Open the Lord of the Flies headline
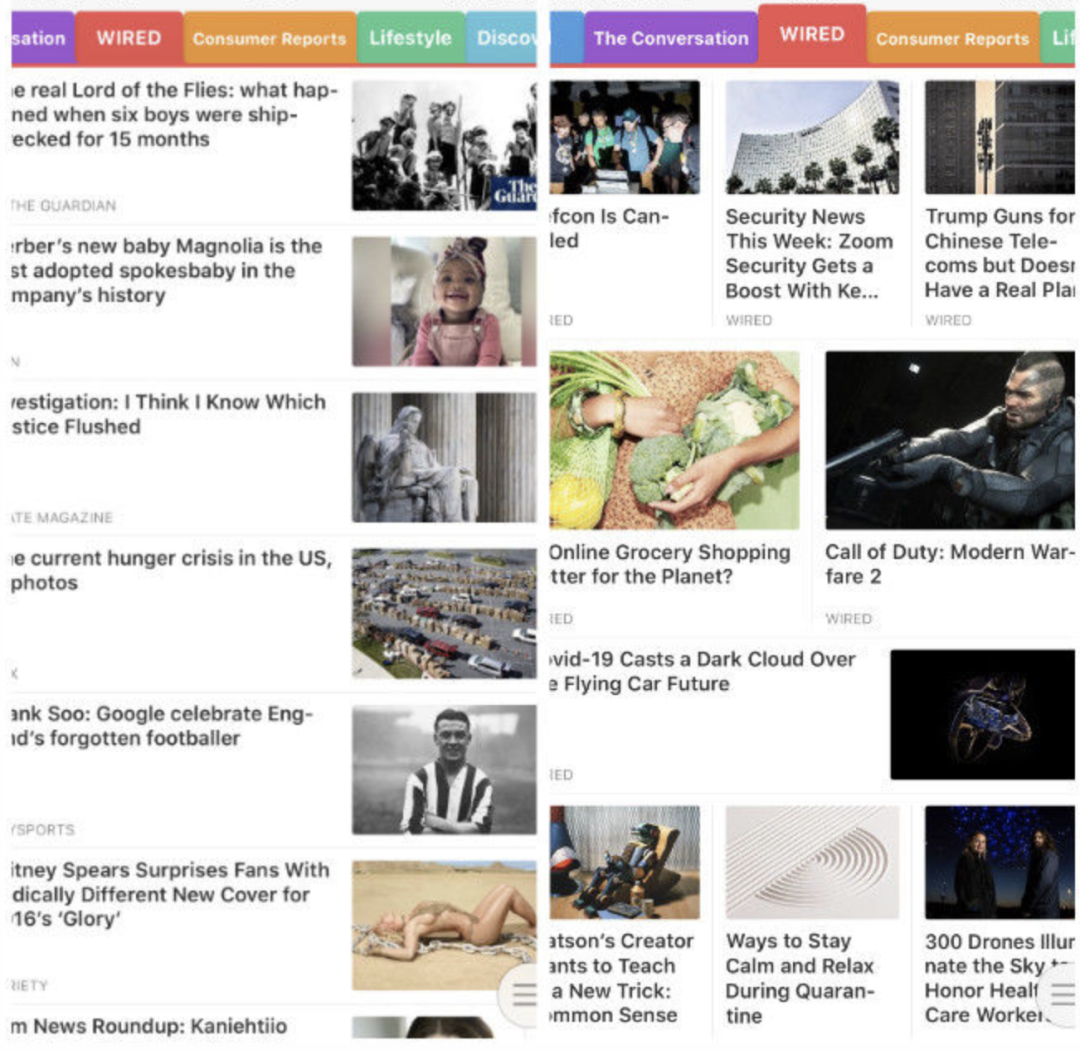This screenshot has width=1080, height=1050. (175, 115)
